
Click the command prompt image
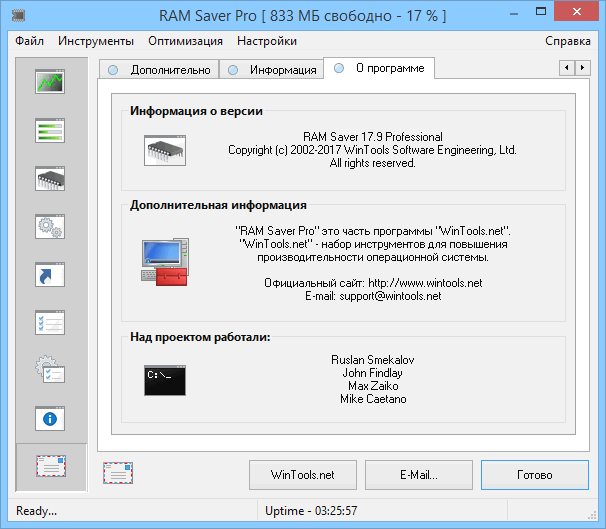coord(165,380)
